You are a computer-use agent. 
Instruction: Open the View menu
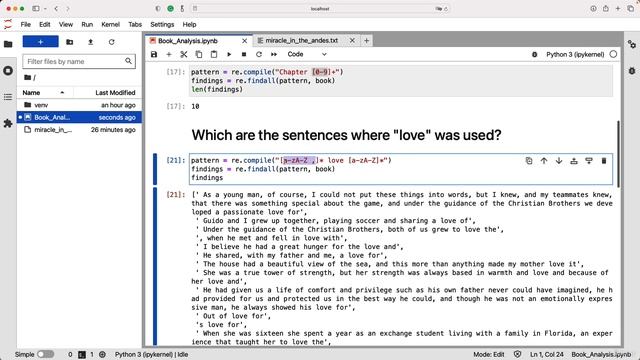tap(66, 24)
